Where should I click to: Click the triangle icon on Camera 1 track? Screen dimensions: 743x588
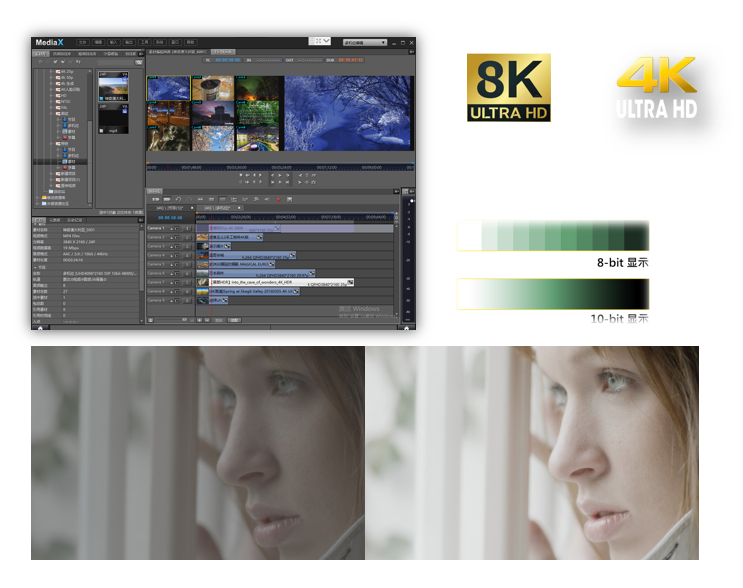pos(172,228)
